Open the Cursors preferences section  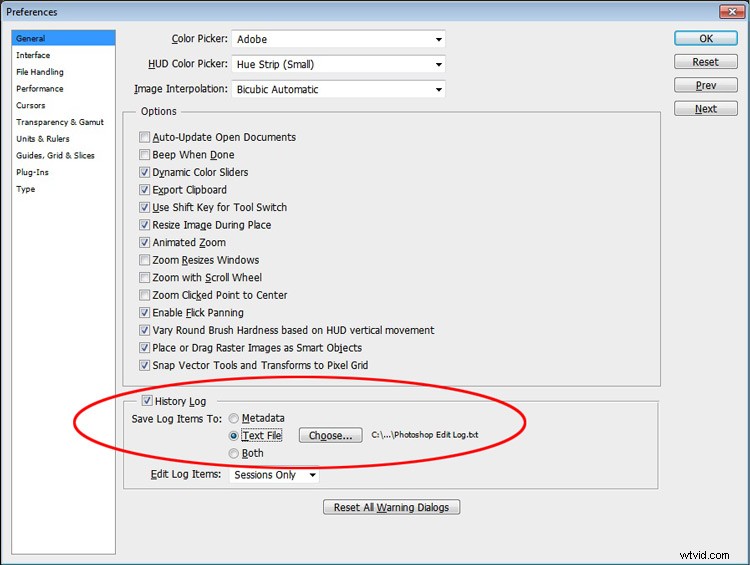tap(31, 105)
